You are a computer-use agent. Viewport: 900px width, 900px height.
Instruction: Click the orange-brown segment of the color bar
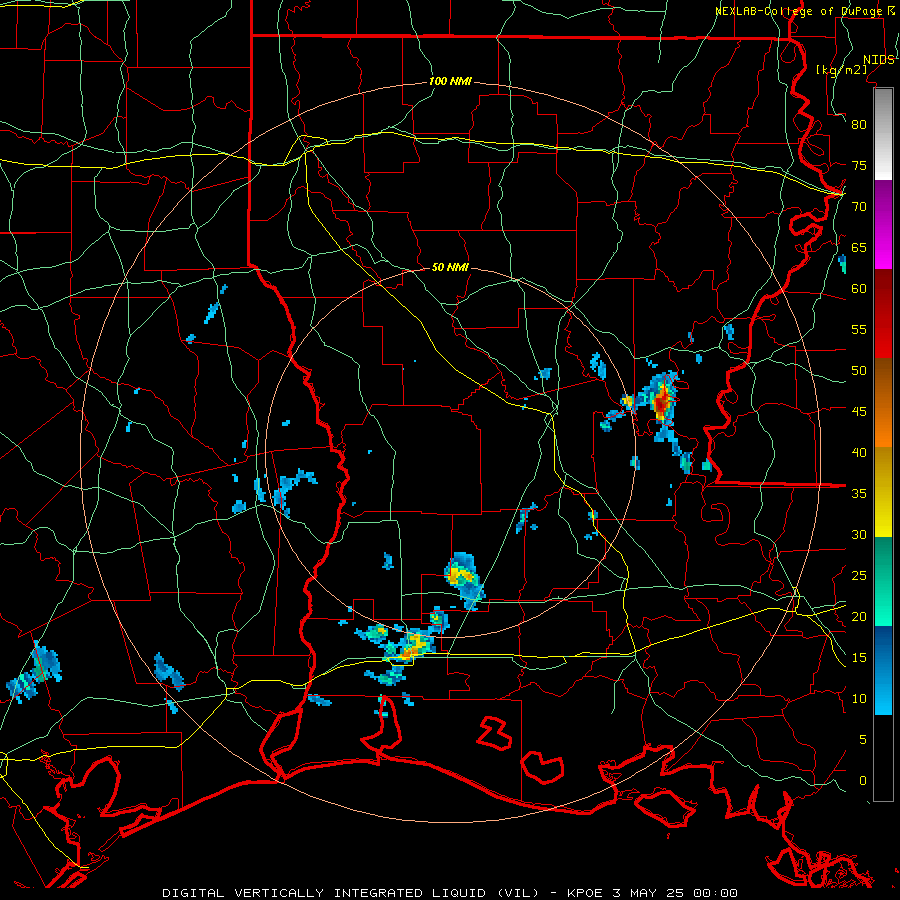point(883,402)
